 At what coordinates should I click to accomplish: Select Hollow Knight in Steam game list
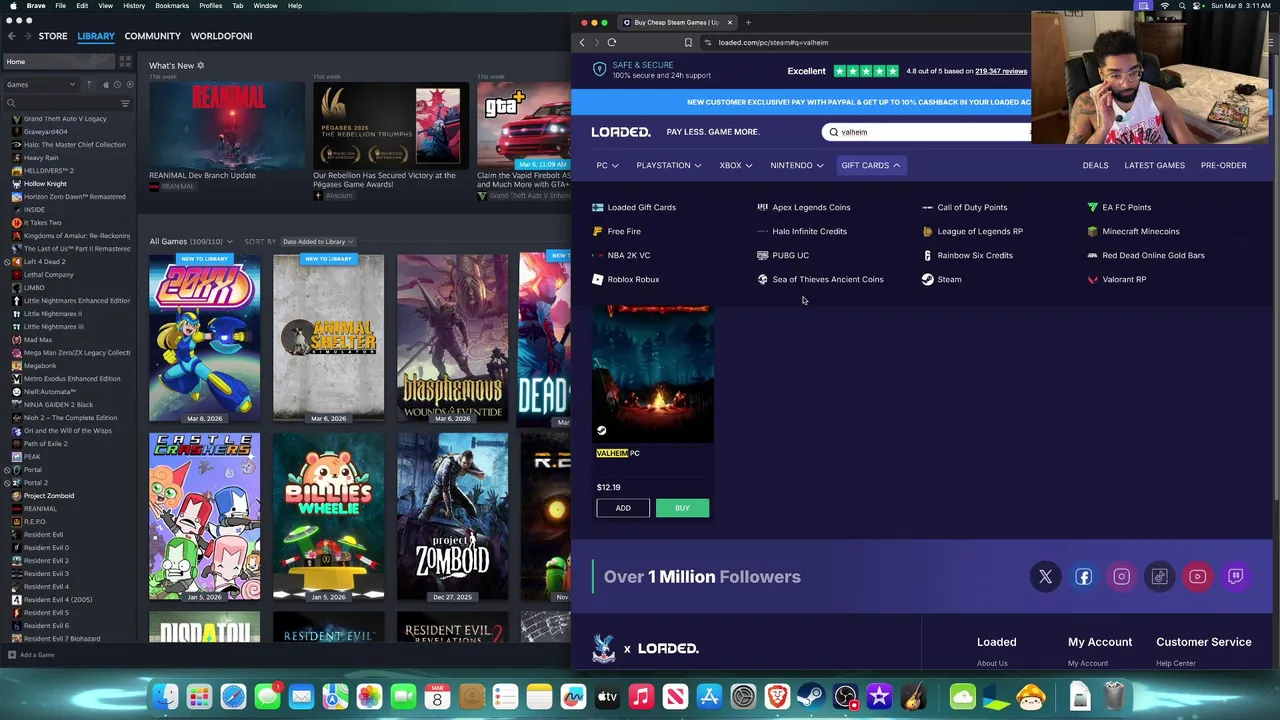[45, 183]
